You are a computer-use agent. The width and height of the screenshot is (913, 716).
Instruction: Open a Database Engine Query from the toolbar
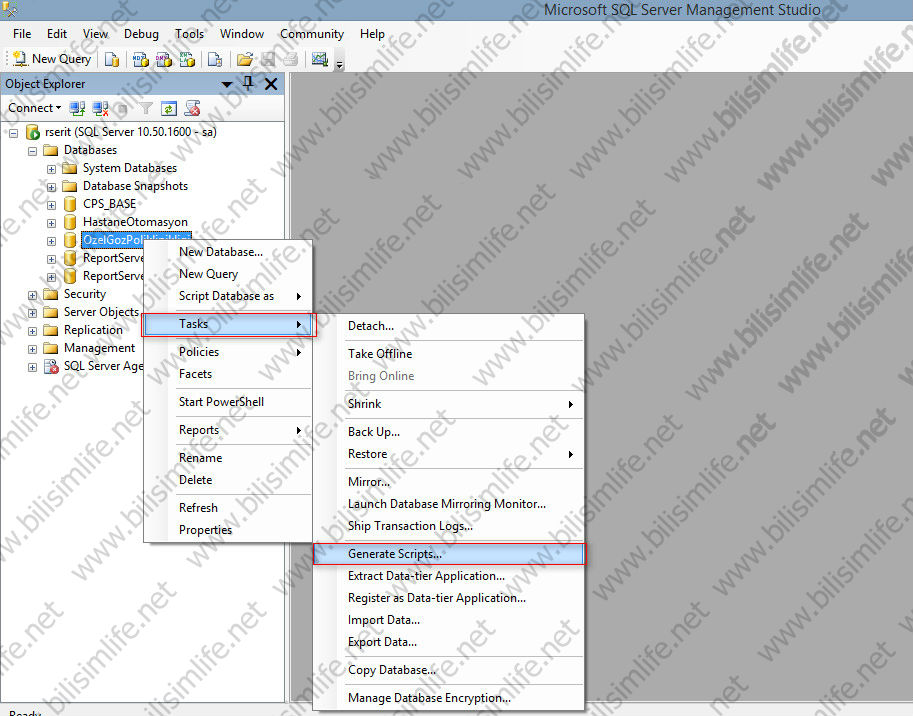tap(112, 59)
